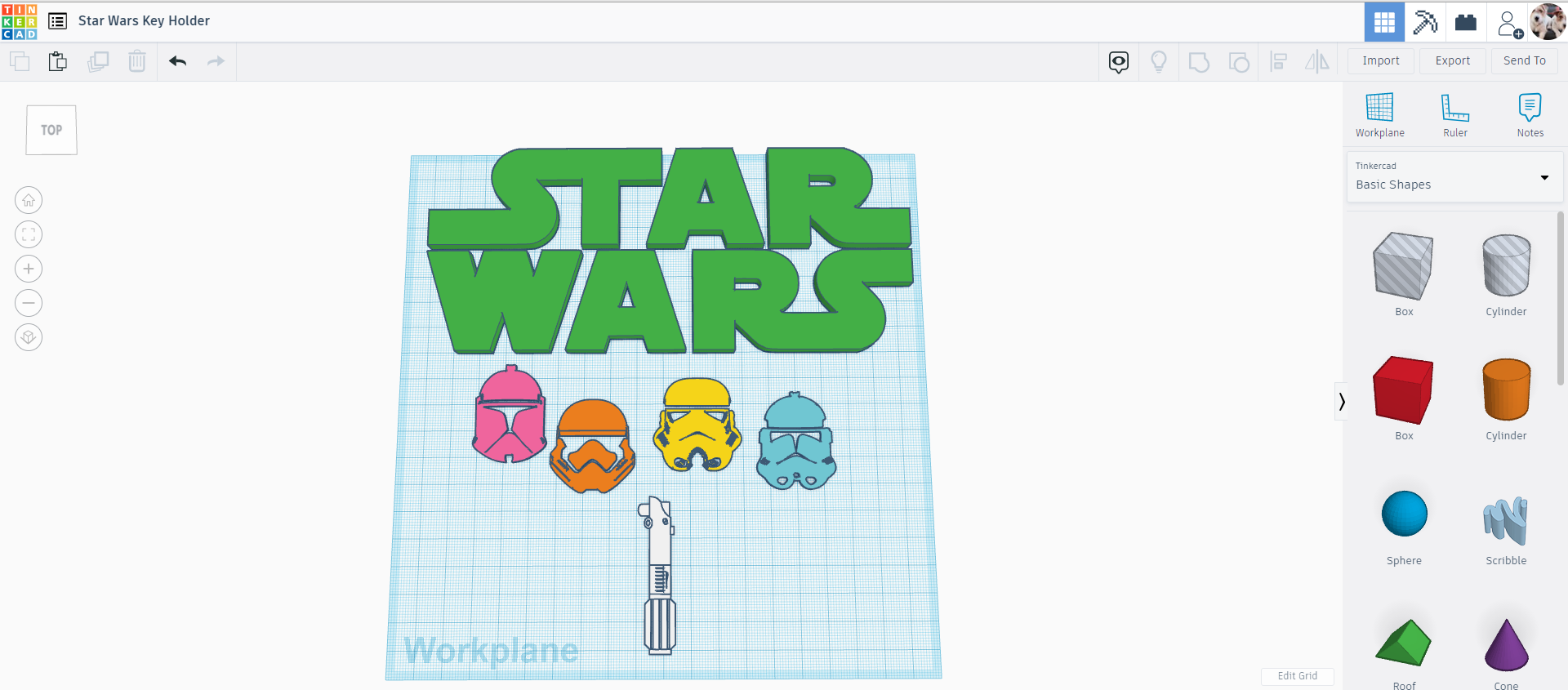Screen dimensions: 1568x690
Task: Select the yellow stormtrooper helmet
Action: point(697,425)
